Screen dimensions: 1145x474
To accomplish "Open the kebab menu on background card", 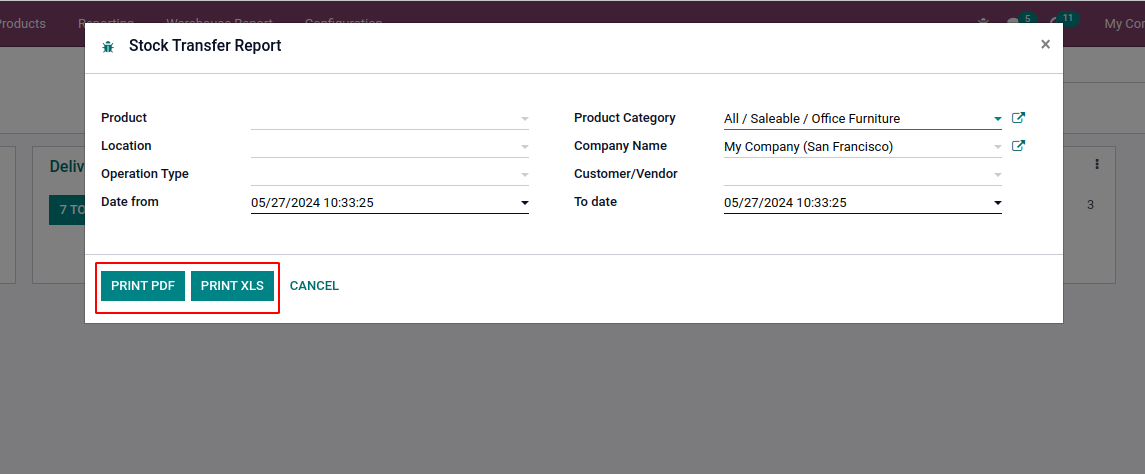I will pos(1097,164).
